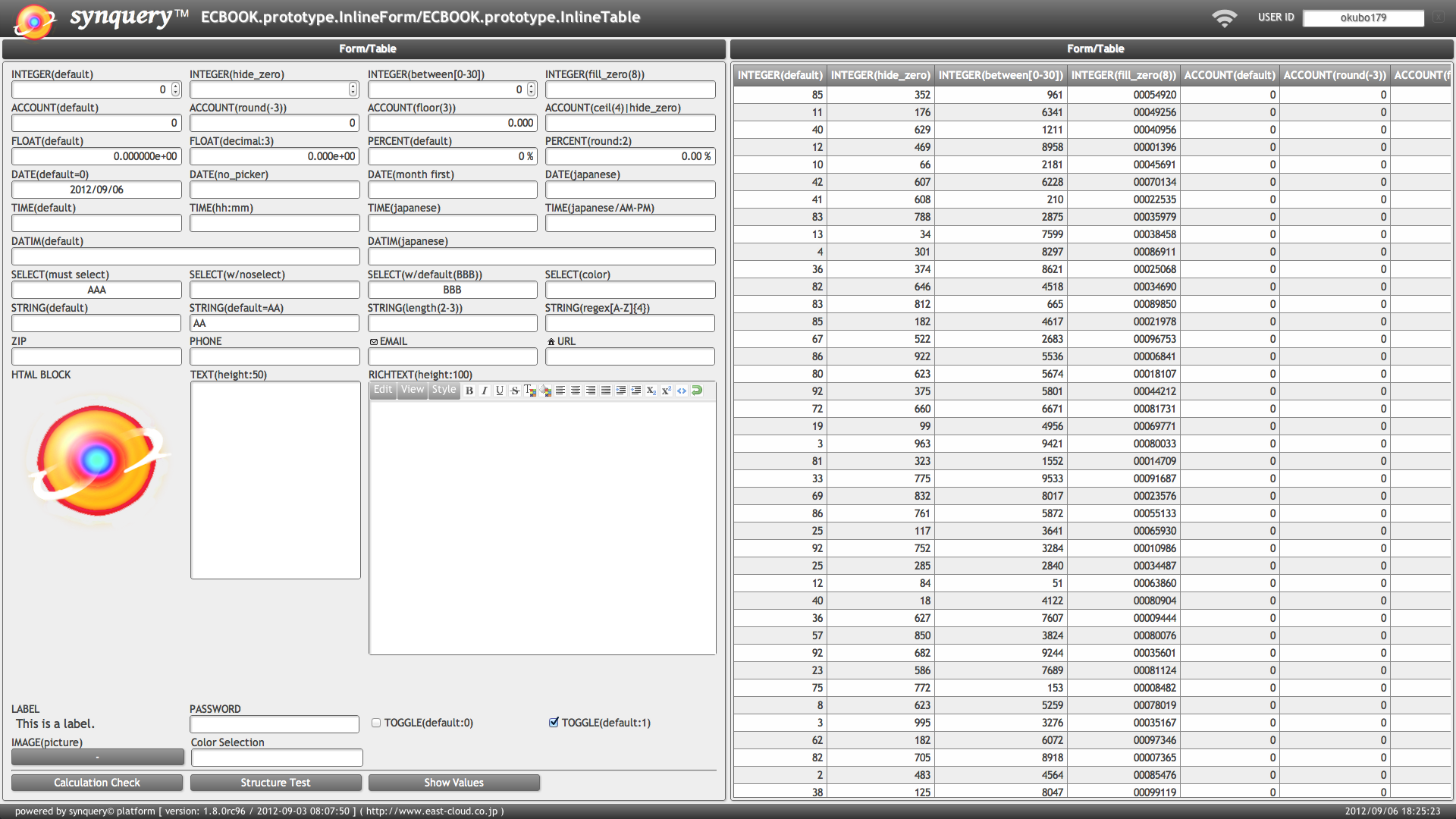Open the SELECT(w/noselect) dropdown

click(275, 290)
